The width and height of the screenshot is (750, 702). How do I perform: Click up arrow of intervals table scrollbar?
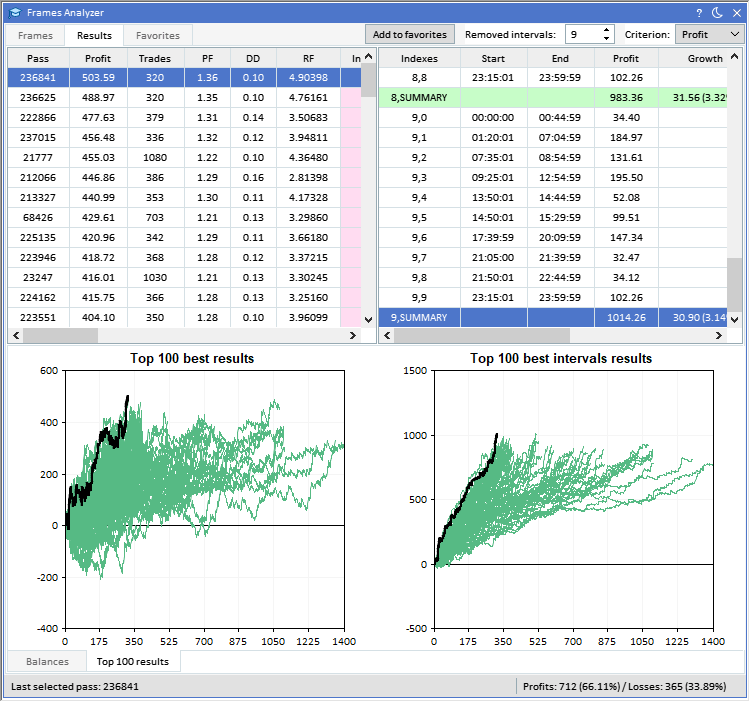point(735,56)
